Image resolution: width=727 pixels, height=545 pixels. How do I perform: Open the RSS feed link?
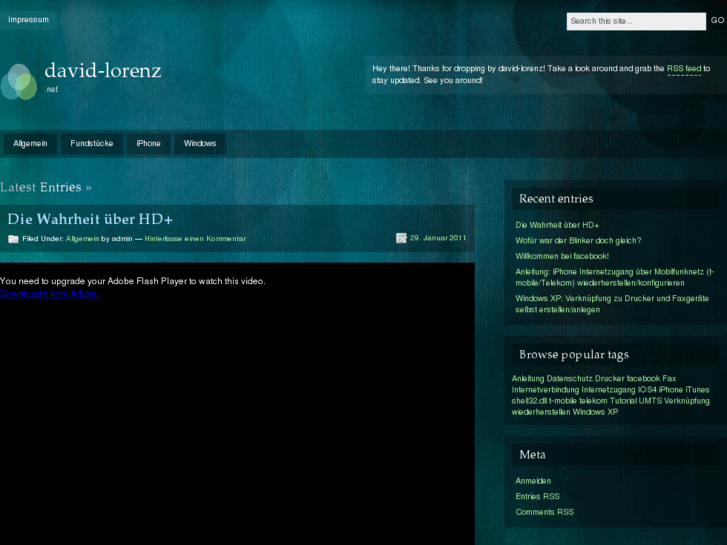(x=684, y=69)
